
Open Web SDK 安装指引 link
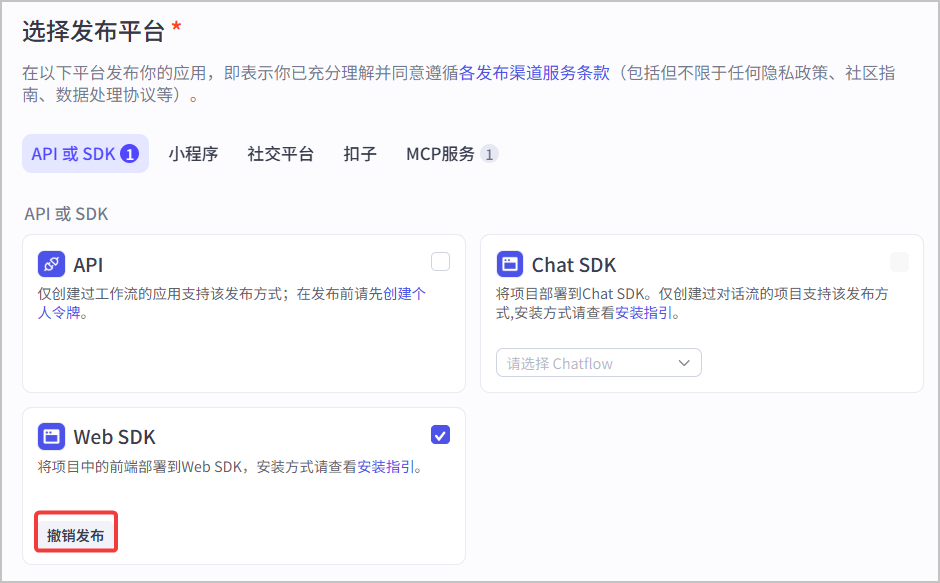(386, 467)
